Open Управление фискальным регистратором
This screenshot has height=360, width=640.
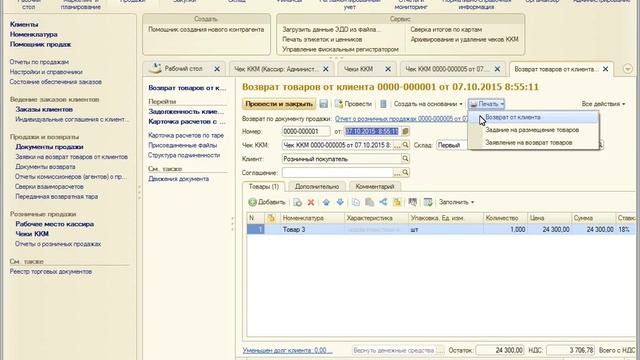point(340,49)
